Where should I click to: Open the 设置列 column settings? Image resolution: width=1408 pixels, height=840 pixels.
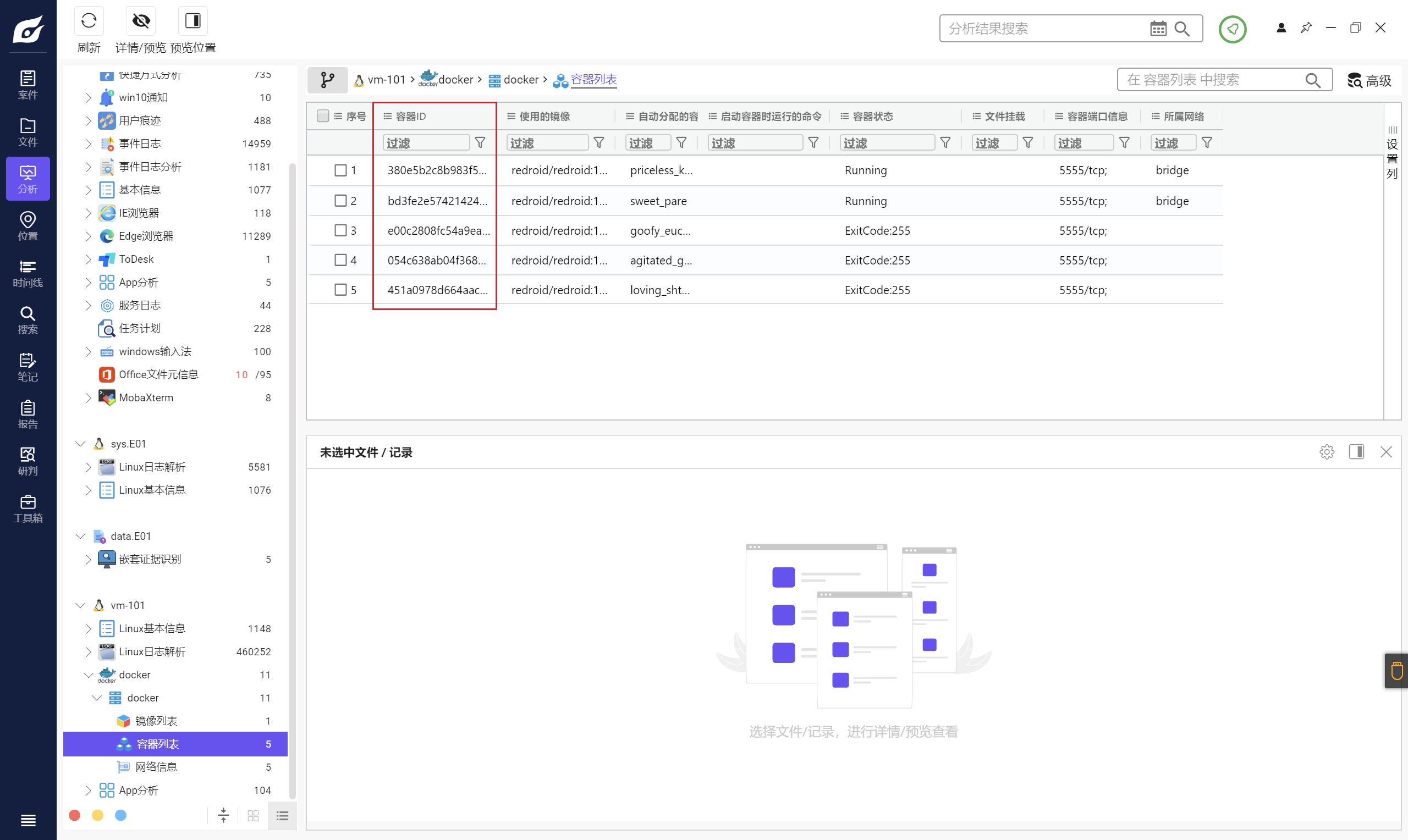pyautogui.click(x=1392, y=153)
